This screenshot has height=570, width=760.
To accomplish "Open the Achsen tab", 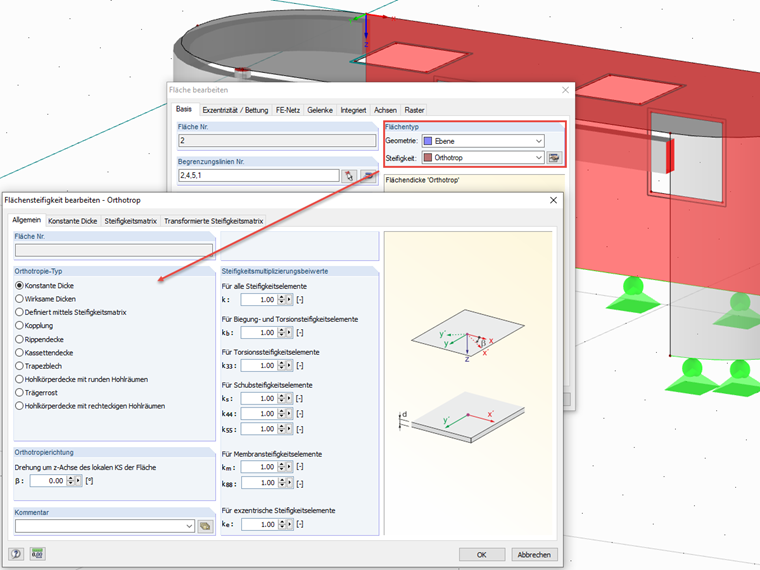I will click(385, 111).
